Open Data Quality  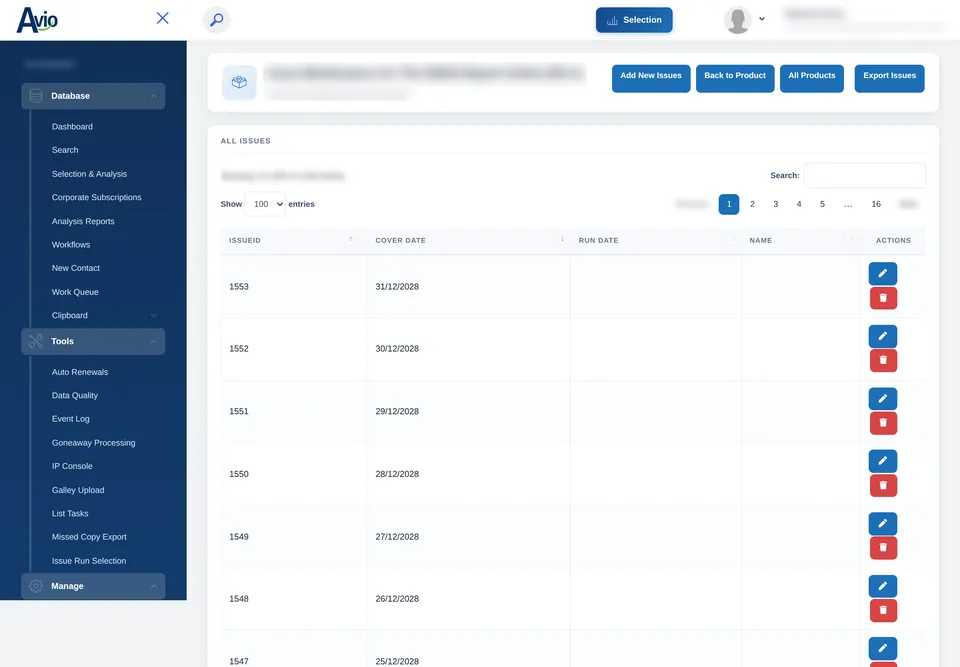pos(75,395)
